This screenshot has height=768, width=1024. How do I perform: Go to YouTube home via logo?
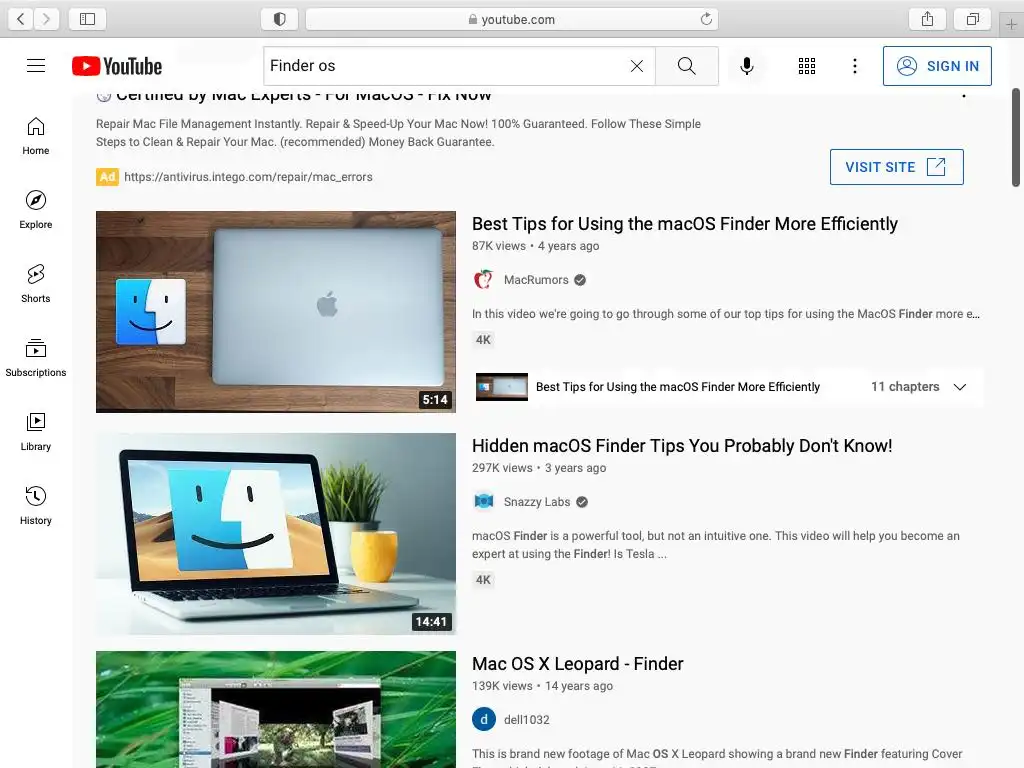click(117, 66)
